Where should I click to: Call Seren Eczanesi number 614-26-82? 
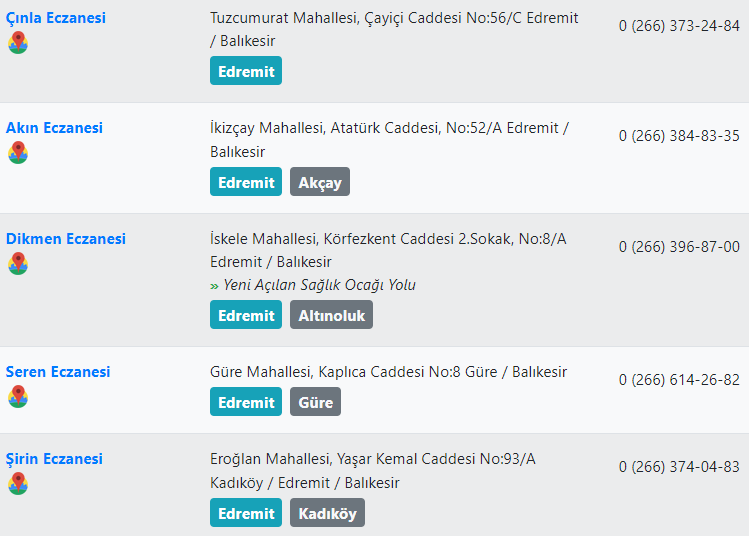click(x=679, y=380)
